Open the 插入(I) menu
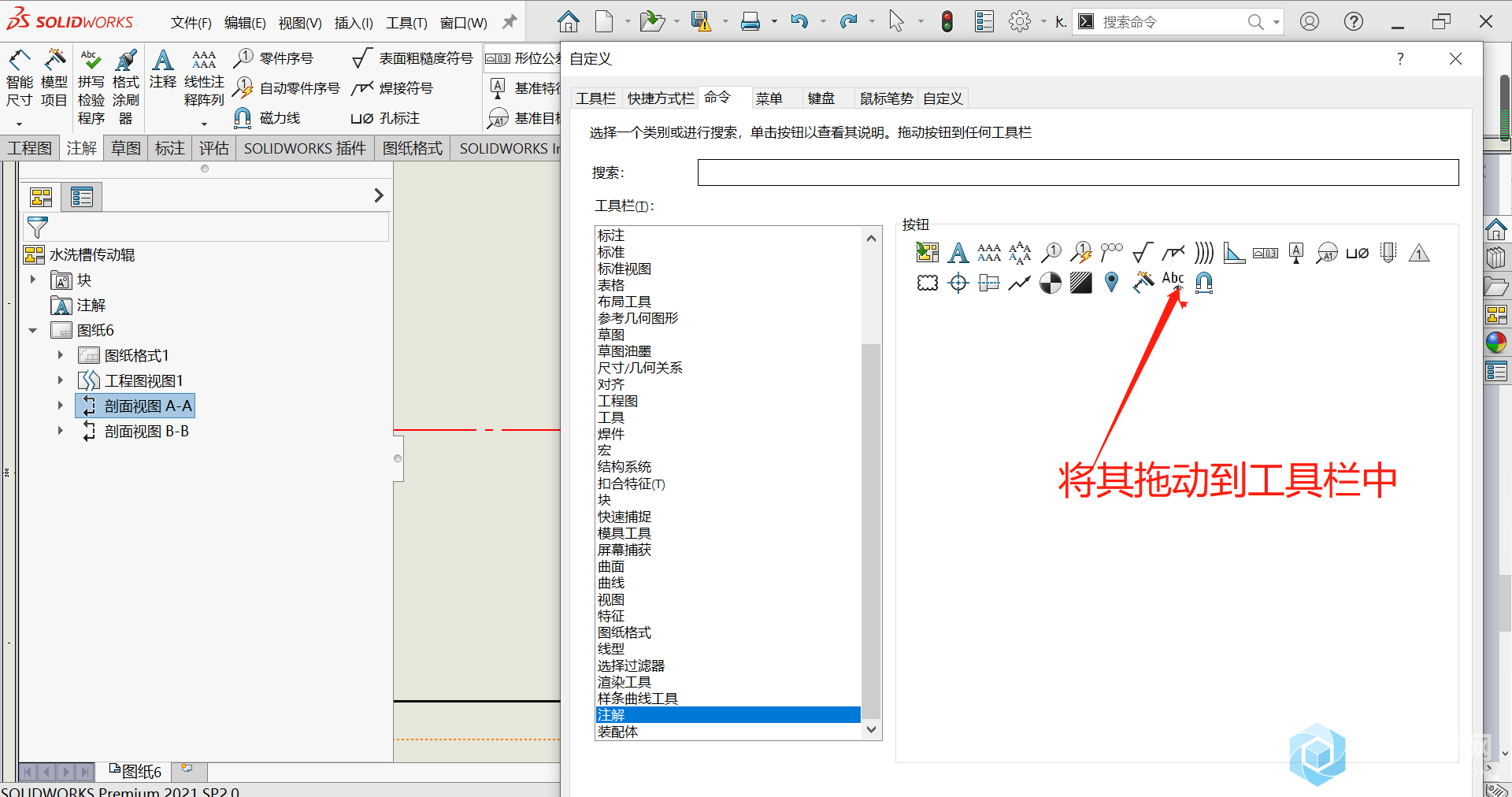Screen dimensions: 1512x797 tap(353, 23)
